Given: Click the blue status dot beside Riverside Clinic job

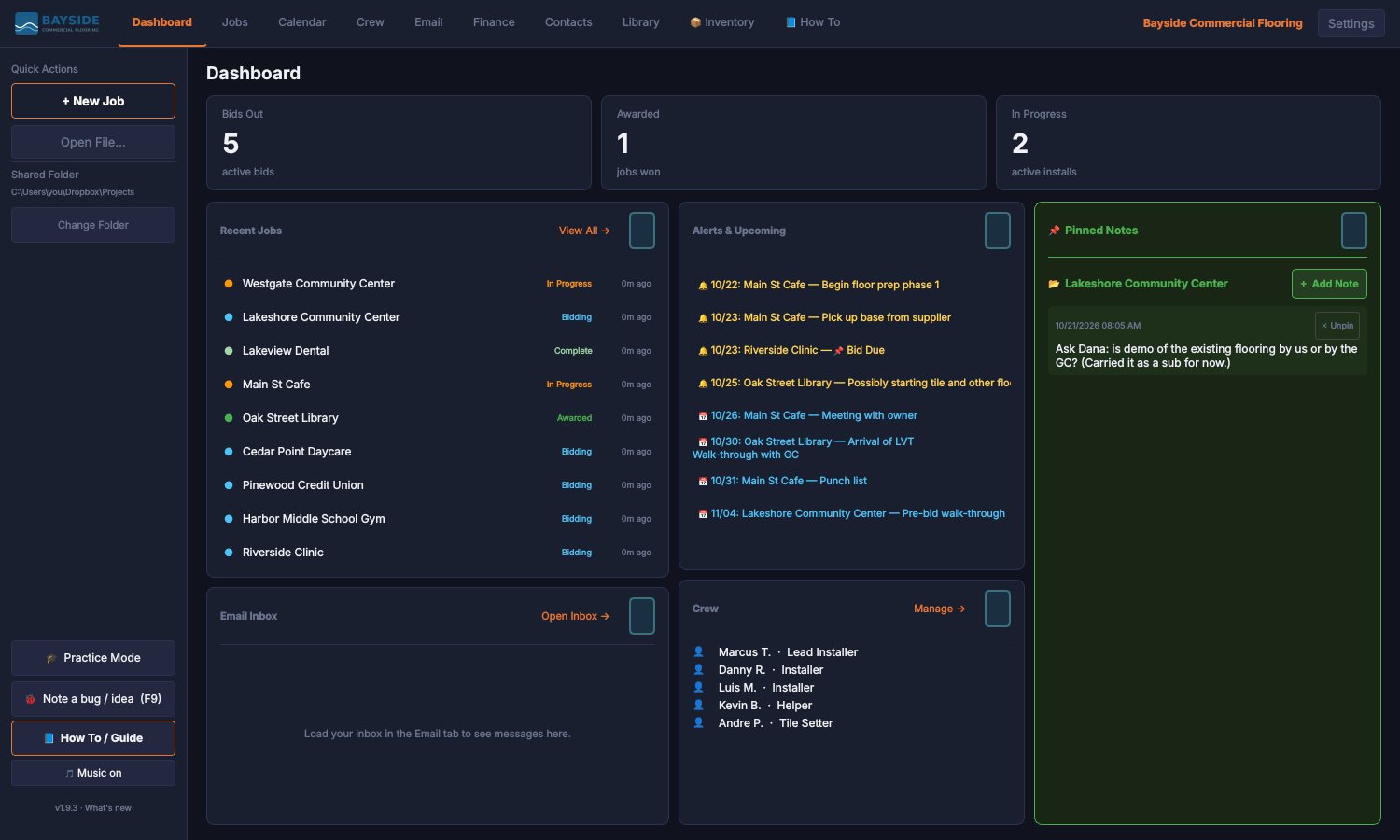Looking at the screenshot, I should point(229,553).
